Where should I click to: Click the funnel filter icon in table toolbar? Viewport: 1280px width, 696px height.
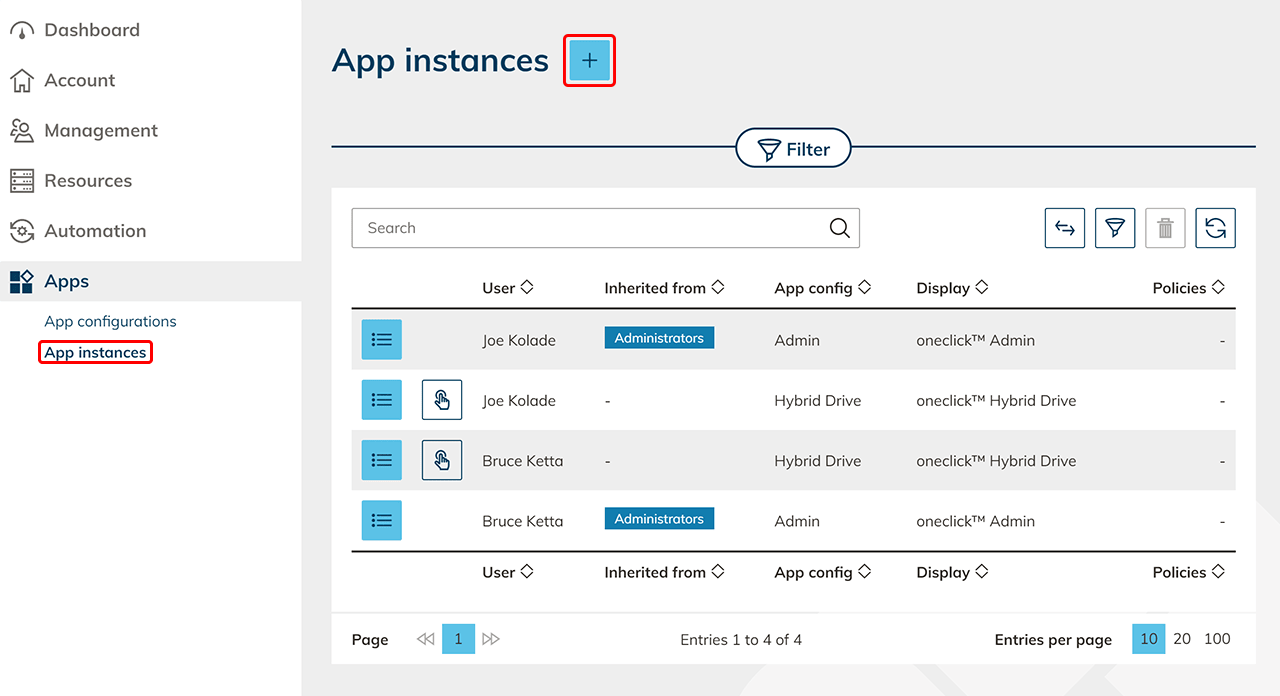1115,228
